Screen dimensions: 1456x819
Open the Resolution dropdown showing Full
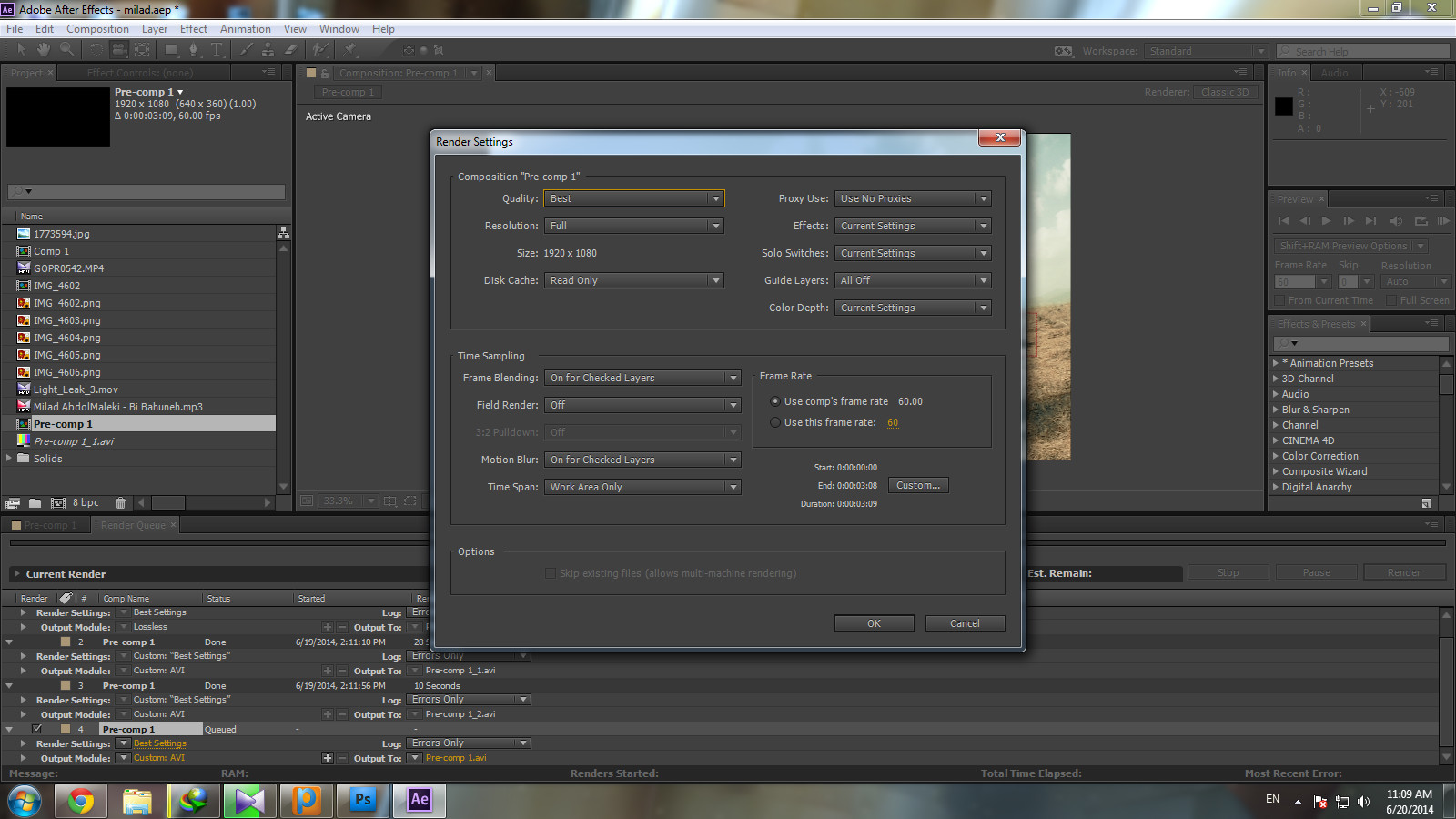point(634,226)
